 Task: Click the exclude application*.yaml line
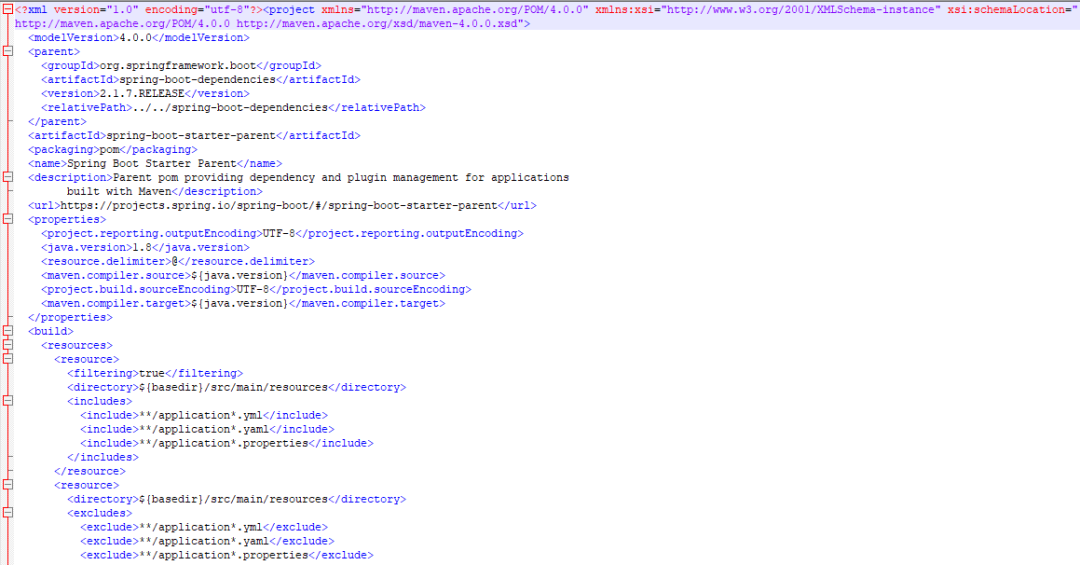pyautogui.click(x=207, y=541)
